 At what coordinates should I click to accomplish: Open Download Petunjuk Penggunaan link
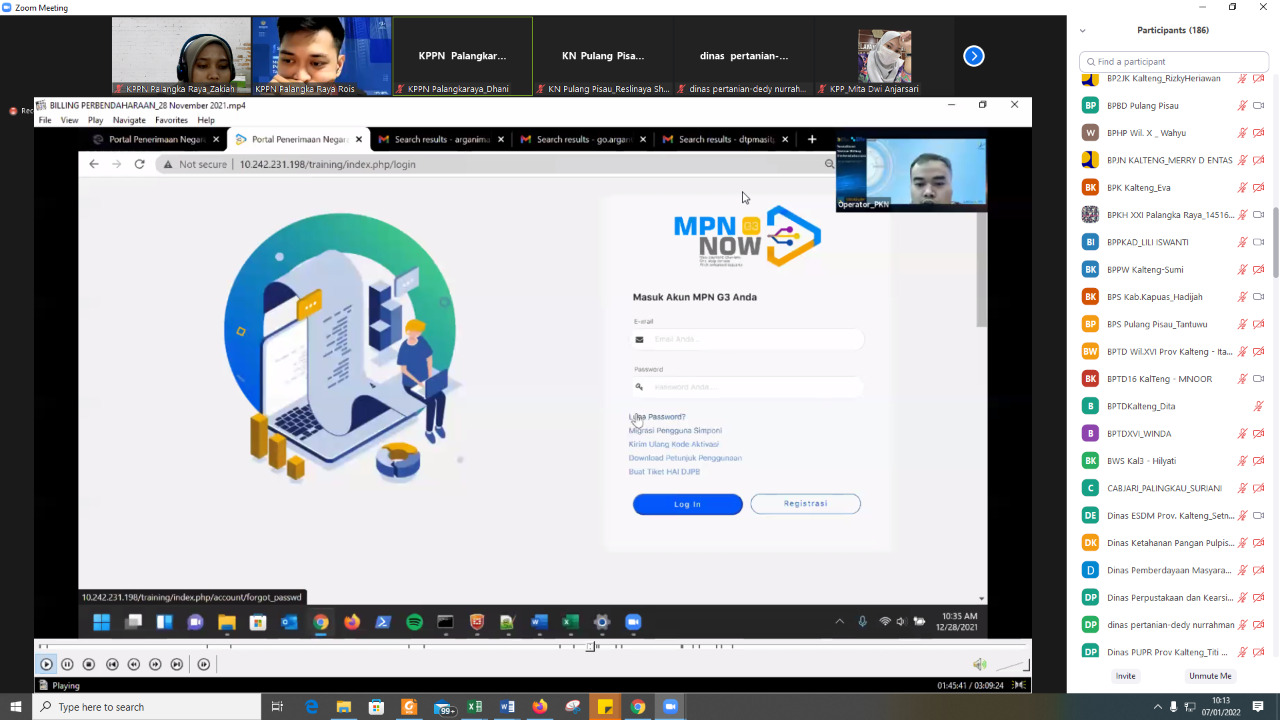tap(685, 458)
